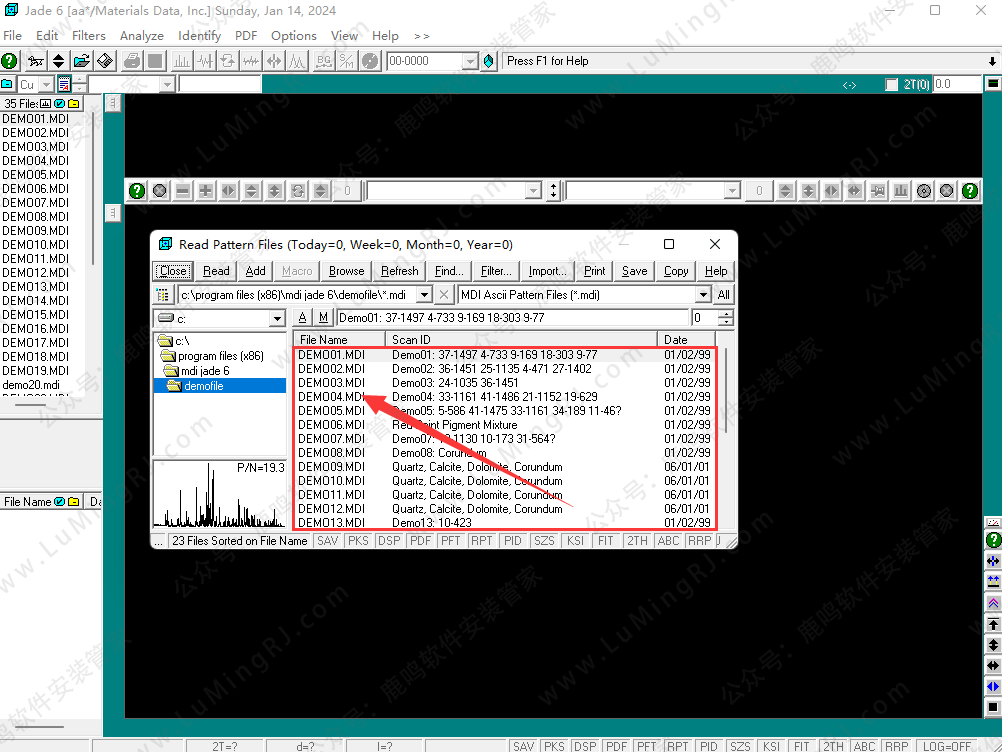Toggle the A sort button in dialog
This screenshot has height=752, width=1002.
pos(302,318)
